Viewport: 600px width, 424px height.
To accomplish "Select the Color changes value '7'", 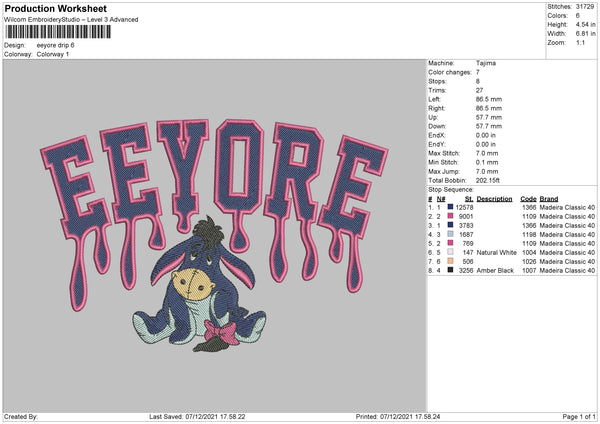I will pos(478,72).
